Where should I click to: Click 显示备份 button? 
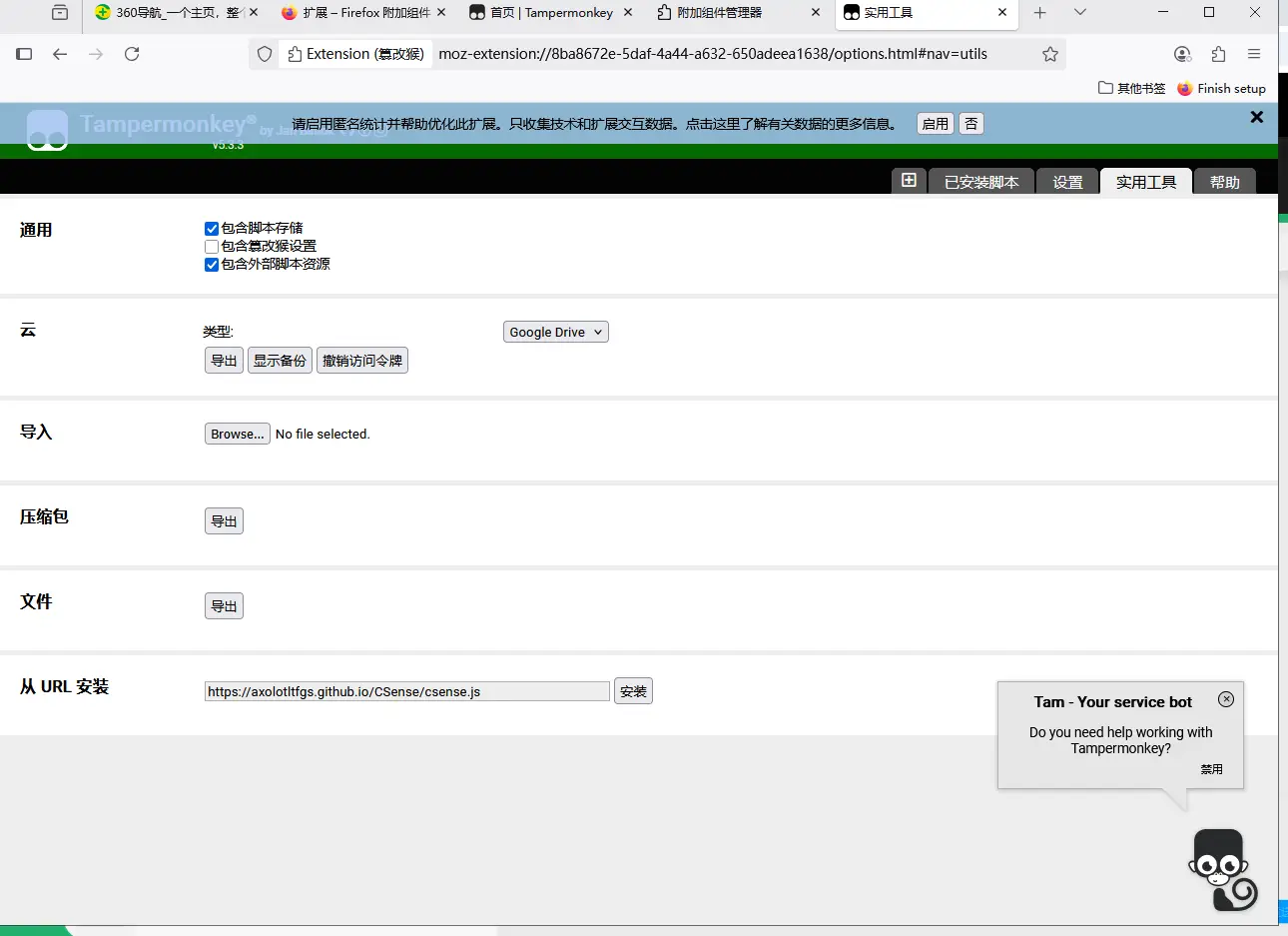point(280,361)
